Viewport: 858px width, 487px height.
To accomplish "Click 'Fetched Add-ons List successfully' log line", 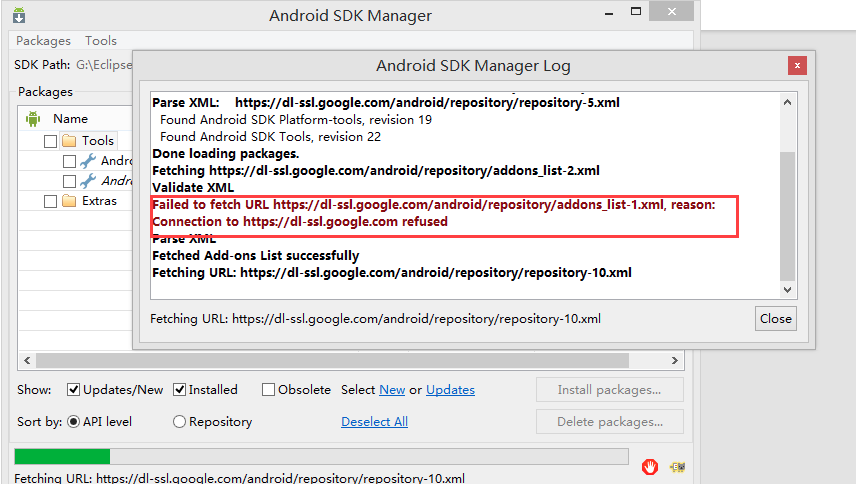I will (x=256, y=256).
